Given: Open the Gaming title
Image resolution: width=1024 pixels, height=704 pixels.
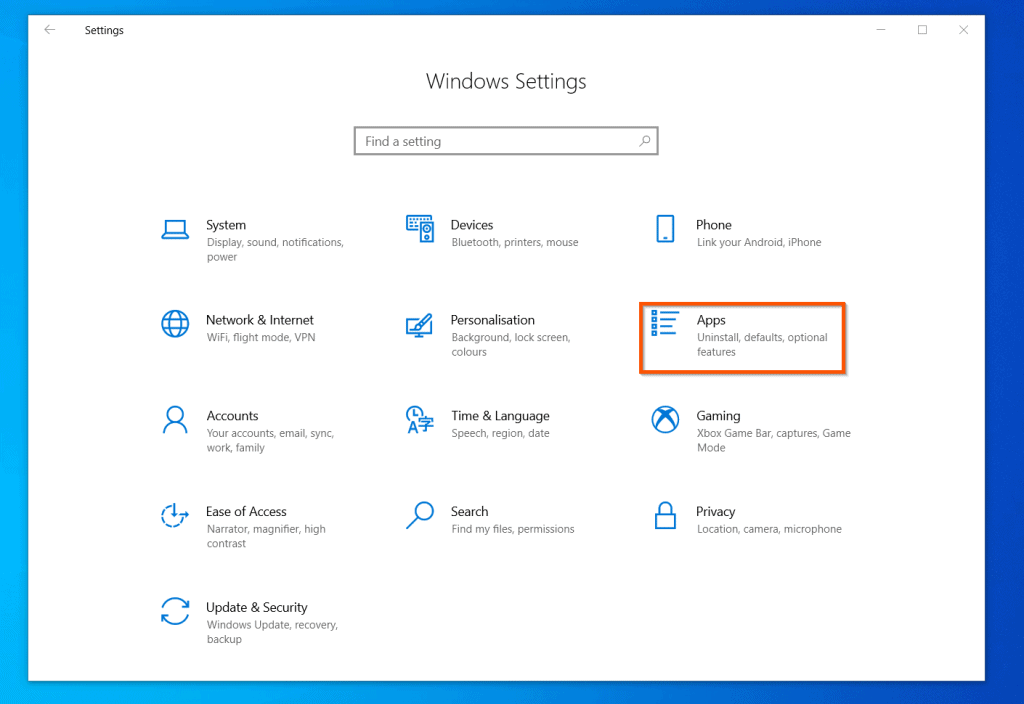Looking at the screenshot, I should tap(718, 415).
